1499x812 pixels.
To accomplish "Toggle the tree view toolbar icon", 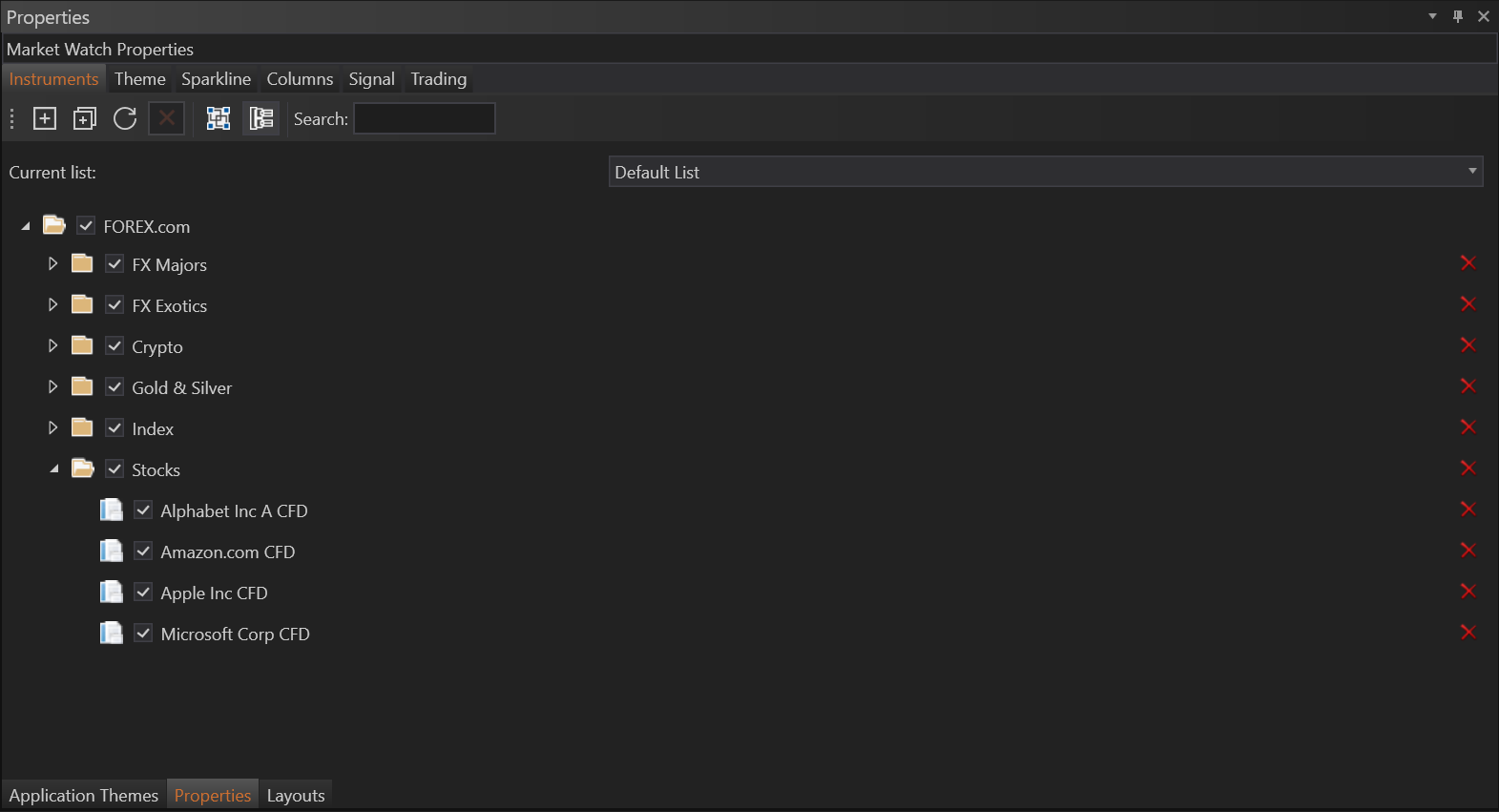I will click(260, 118).
